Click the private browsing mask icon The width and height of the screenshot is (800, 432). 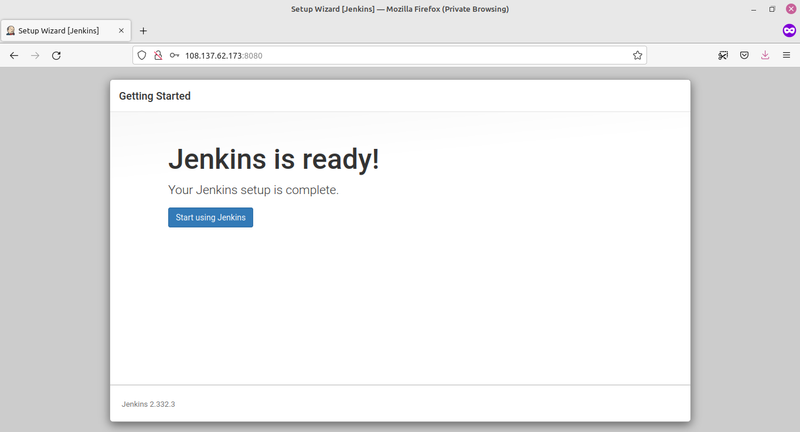pos(789,31)
